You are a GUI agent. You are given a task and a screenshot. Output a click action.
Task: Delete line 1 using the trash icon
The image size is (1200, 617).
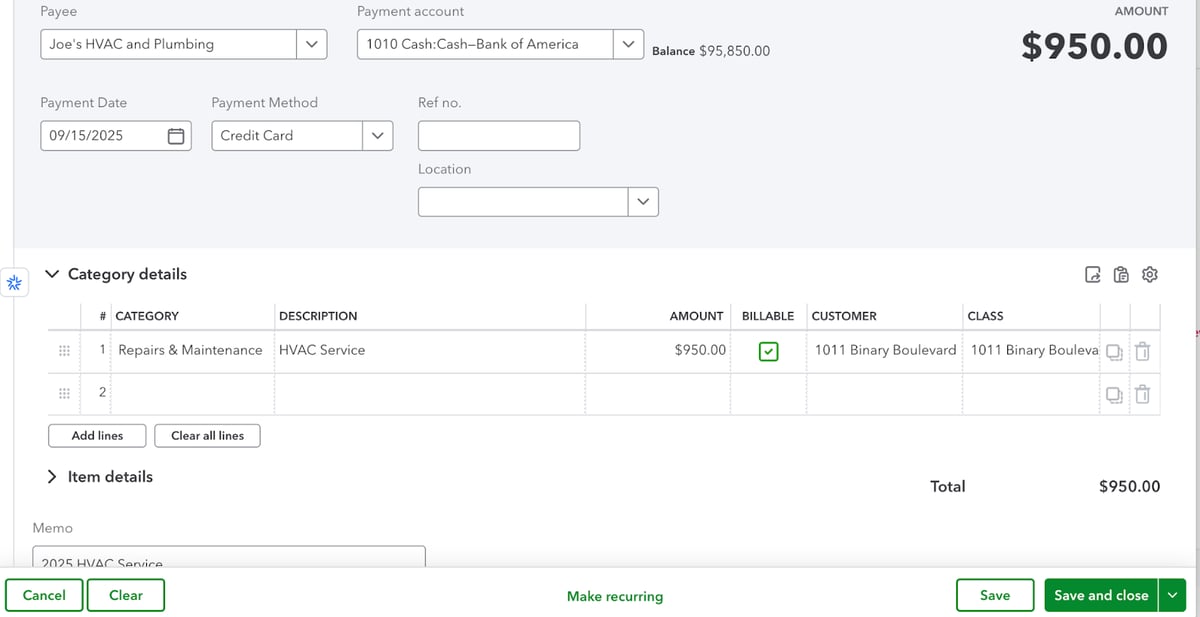coord(1142,352)
